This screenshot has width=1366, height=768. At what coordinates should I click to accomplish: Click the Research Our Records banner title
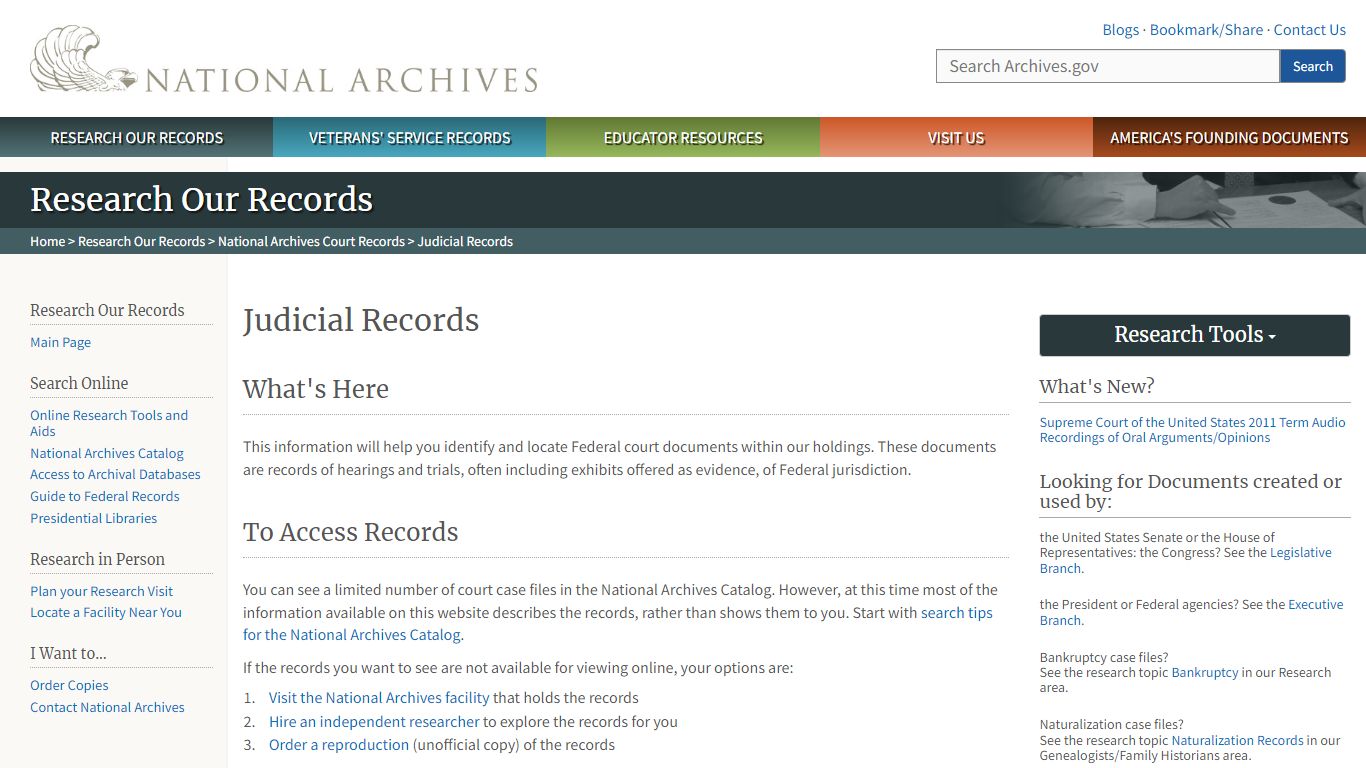(x=201, y=200)
